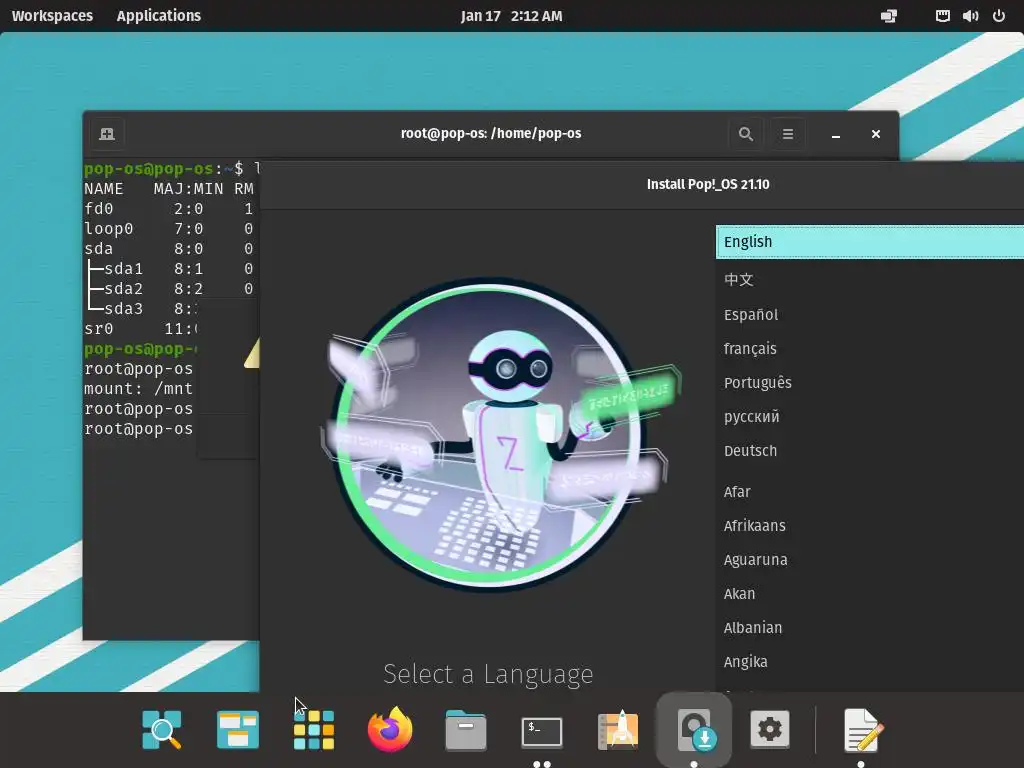Viewport: 1024px width, 768px height.
Task: Open the power icon in top bar
Action: pos(999,16)
